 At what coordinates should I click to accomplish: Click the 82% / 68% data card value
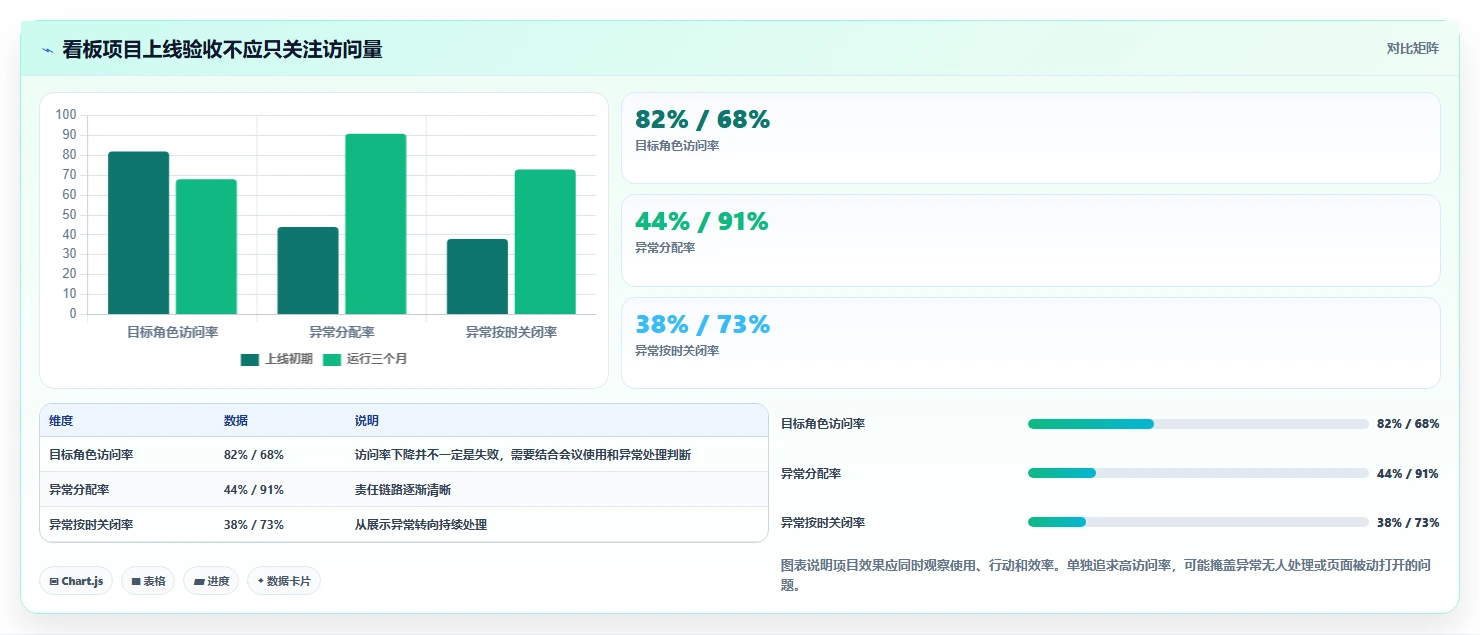[x=703, y=120]
